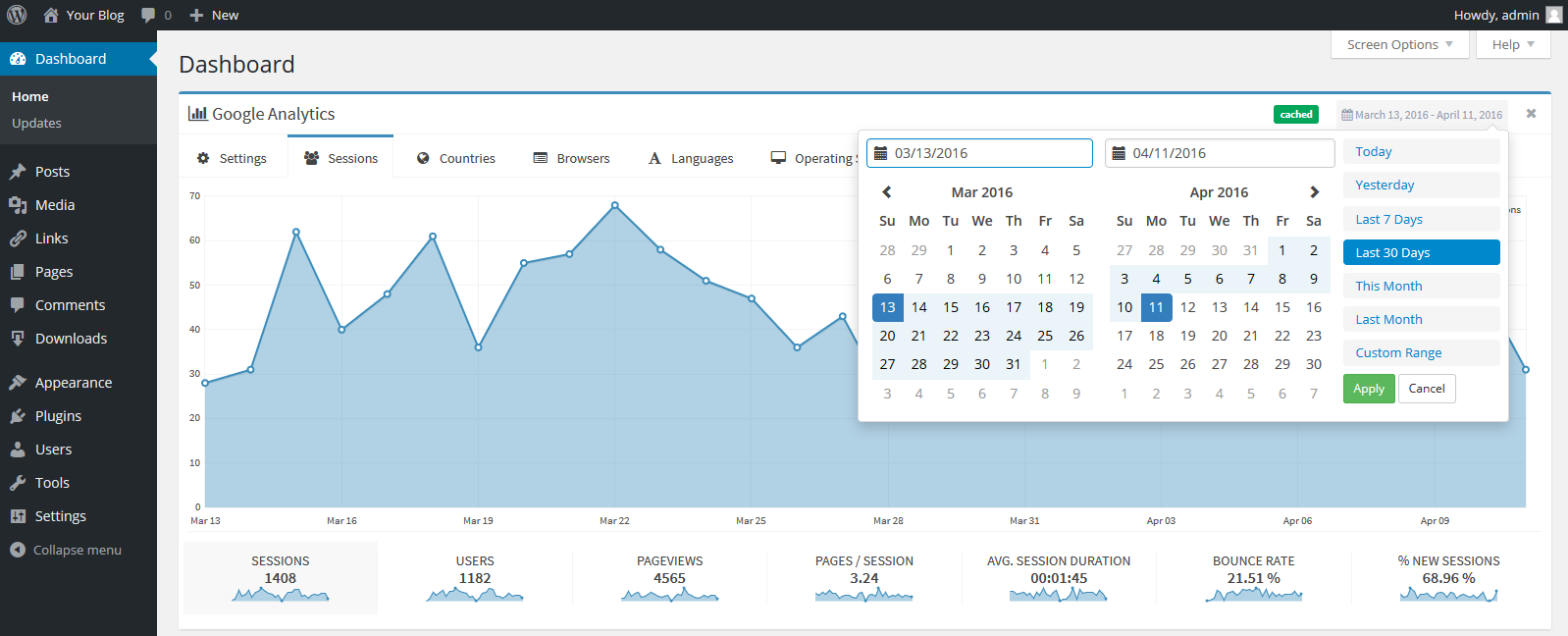
Task: Show the AVG. SESSION DURATION metric
Action: (x=1059, y=578)
